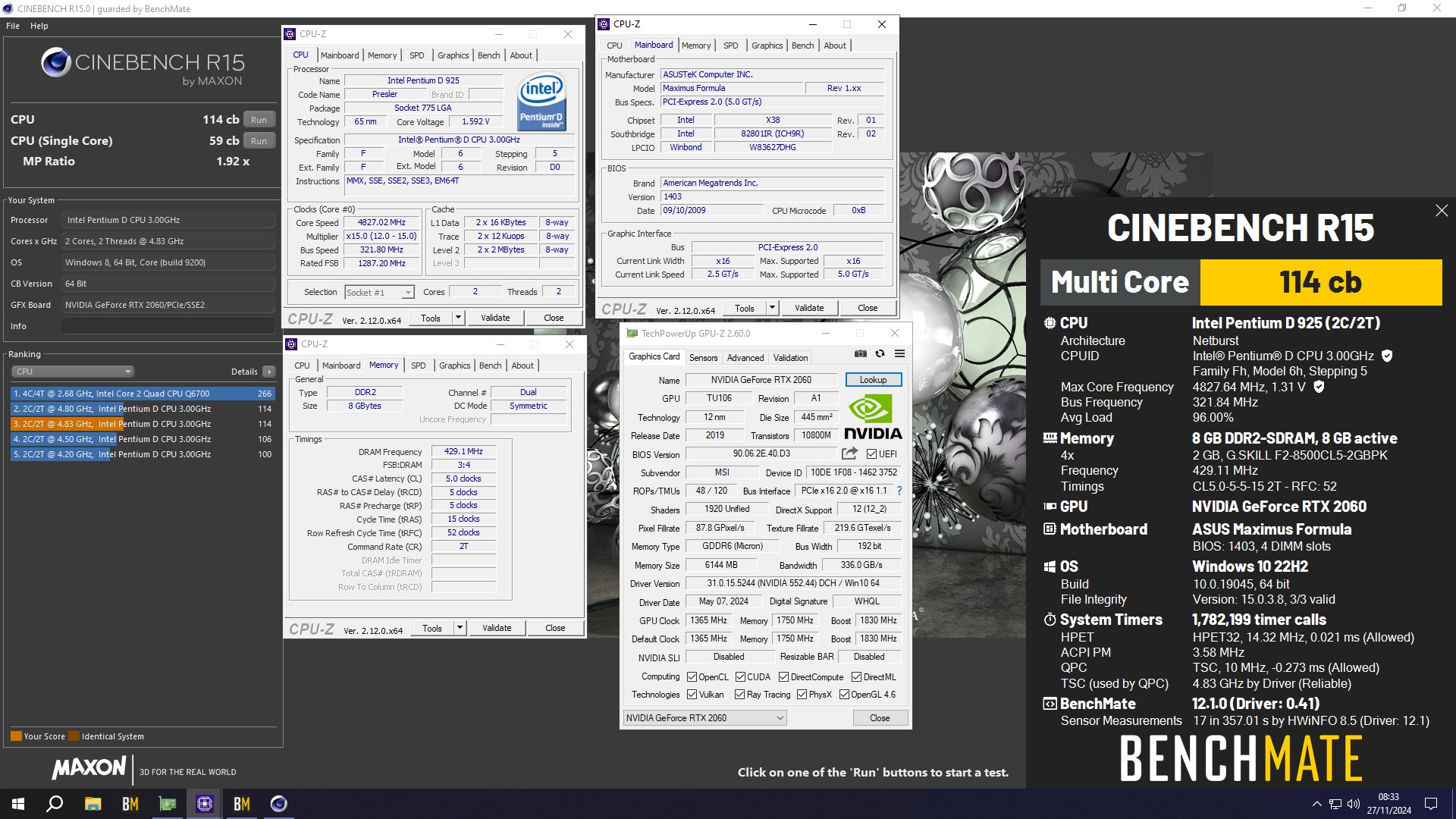Screen dimensions: 1456x819
Task: Toggle the OpenGL 4.6 checkbox
Action: point(844,695)
